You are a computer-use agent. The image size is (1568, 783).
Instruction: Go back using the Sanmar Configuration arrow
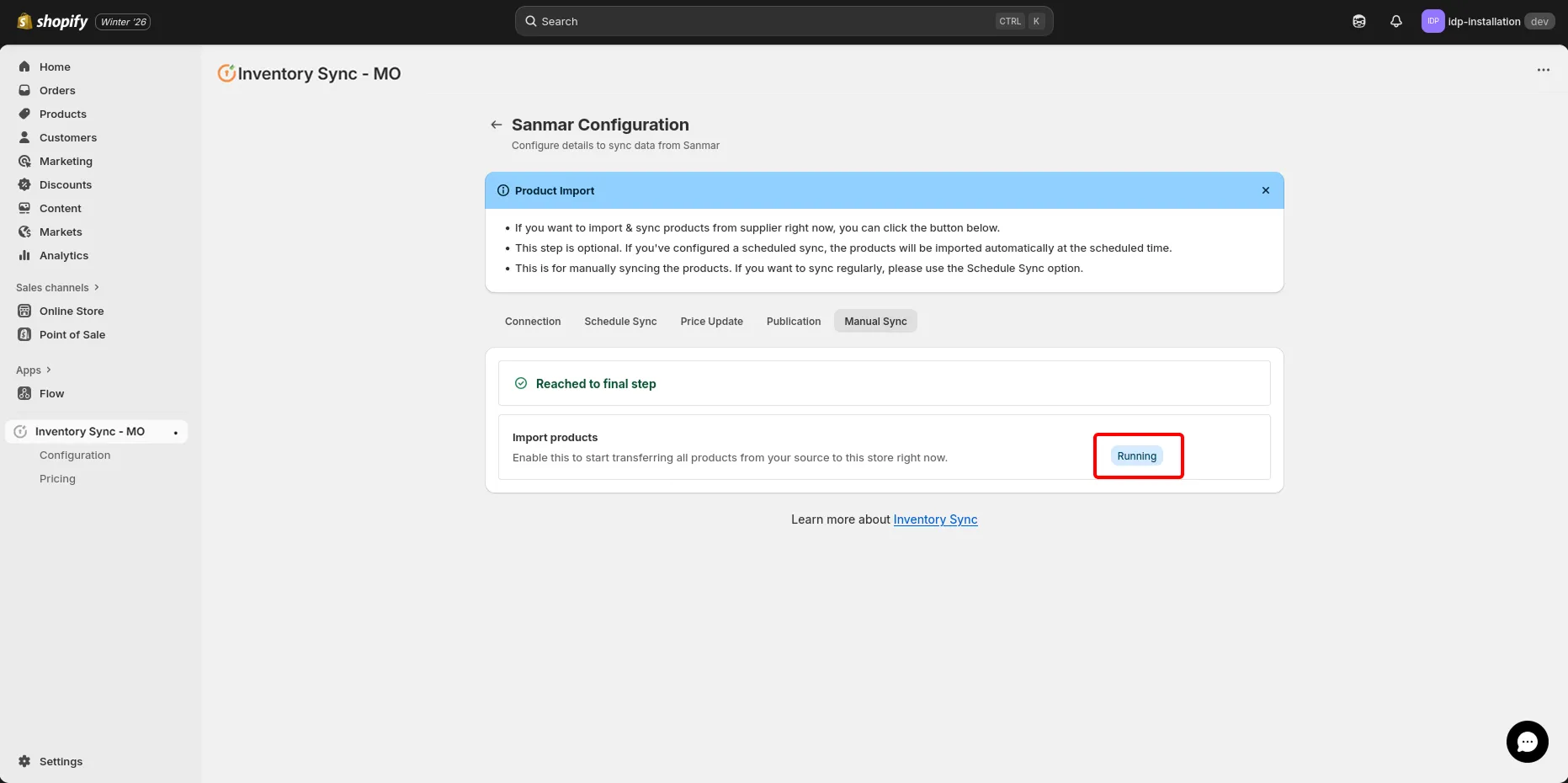pyautogui.click(x=496, y=124)
